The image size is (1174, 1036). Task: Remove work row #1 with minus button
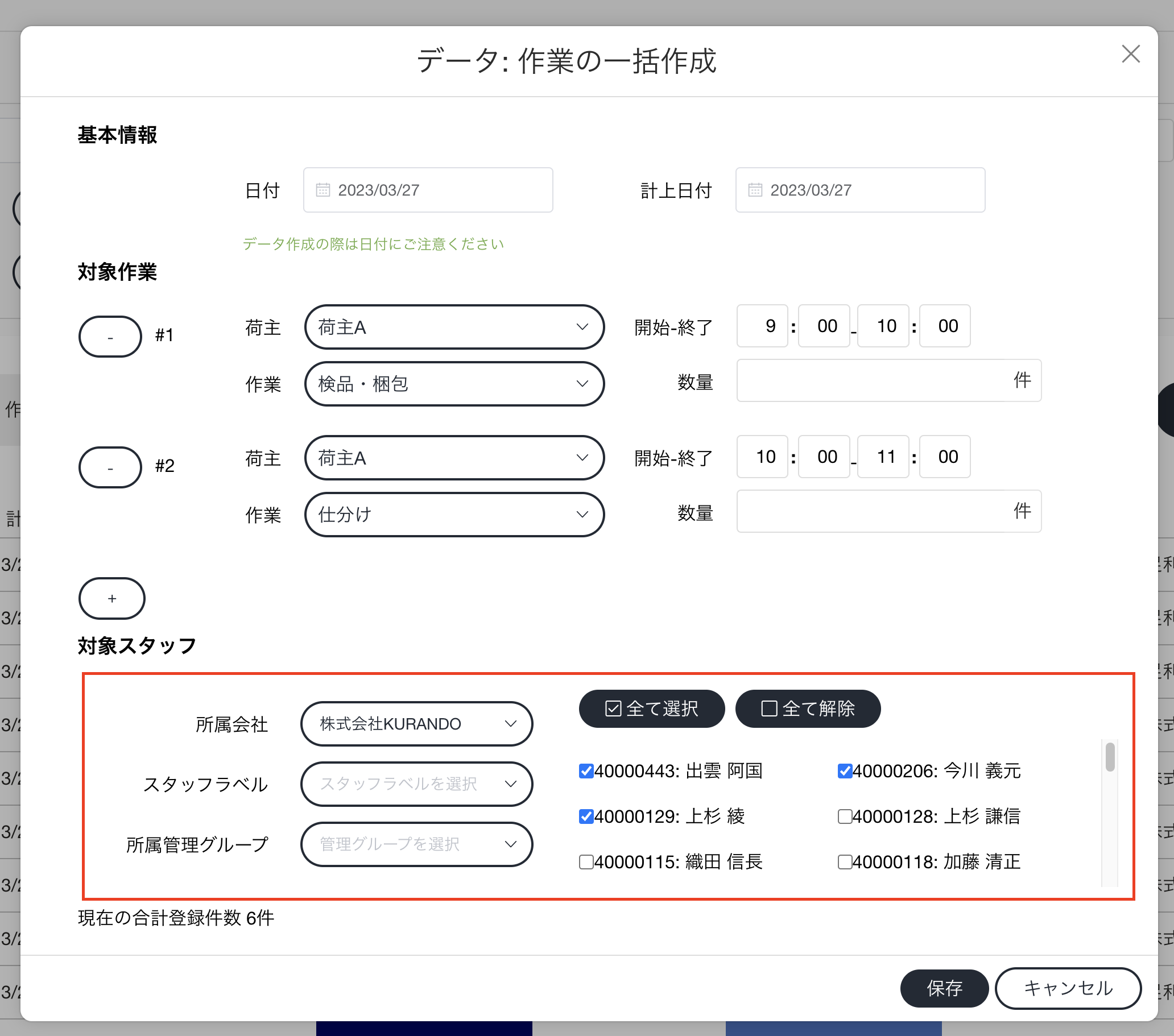point(110,337)
